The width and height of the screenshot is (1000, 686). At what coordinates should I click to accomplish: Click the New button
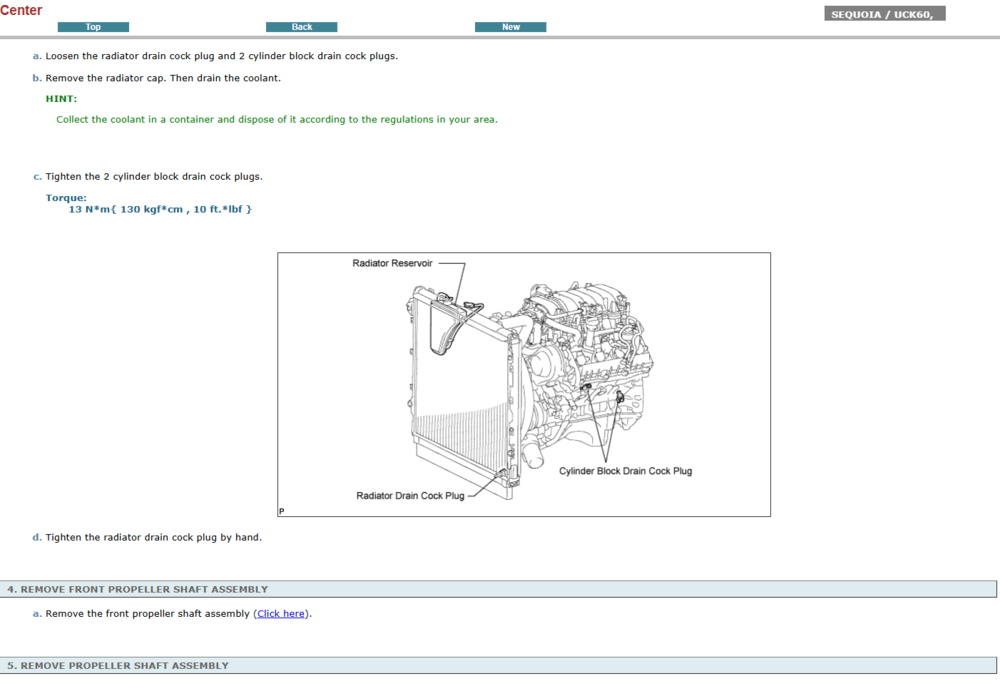coord(510,27)
